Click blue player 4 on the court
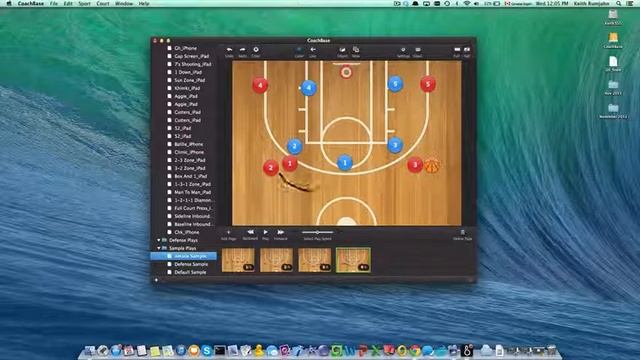This screenshot has width=640, height=360. [x=309, y=87]
